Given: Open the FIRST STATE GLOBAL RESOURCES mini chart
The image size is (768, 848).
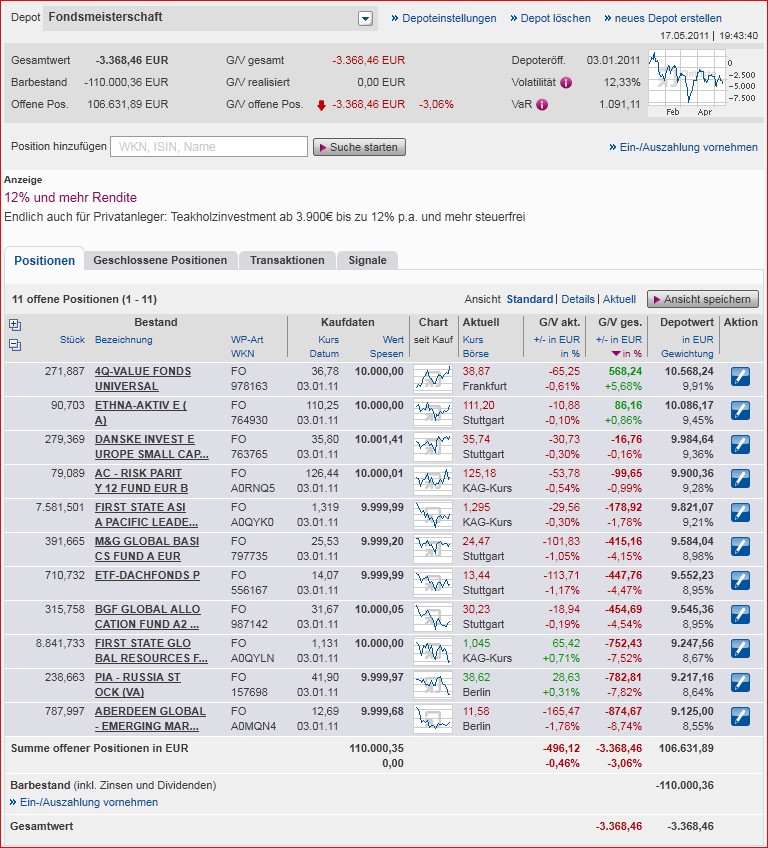Looking at the screenshot, I should (433, 651).
